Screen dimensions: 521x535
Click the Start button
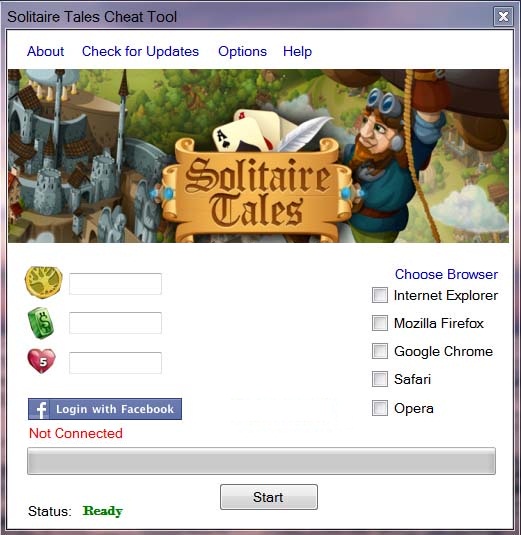pos(269,497)
